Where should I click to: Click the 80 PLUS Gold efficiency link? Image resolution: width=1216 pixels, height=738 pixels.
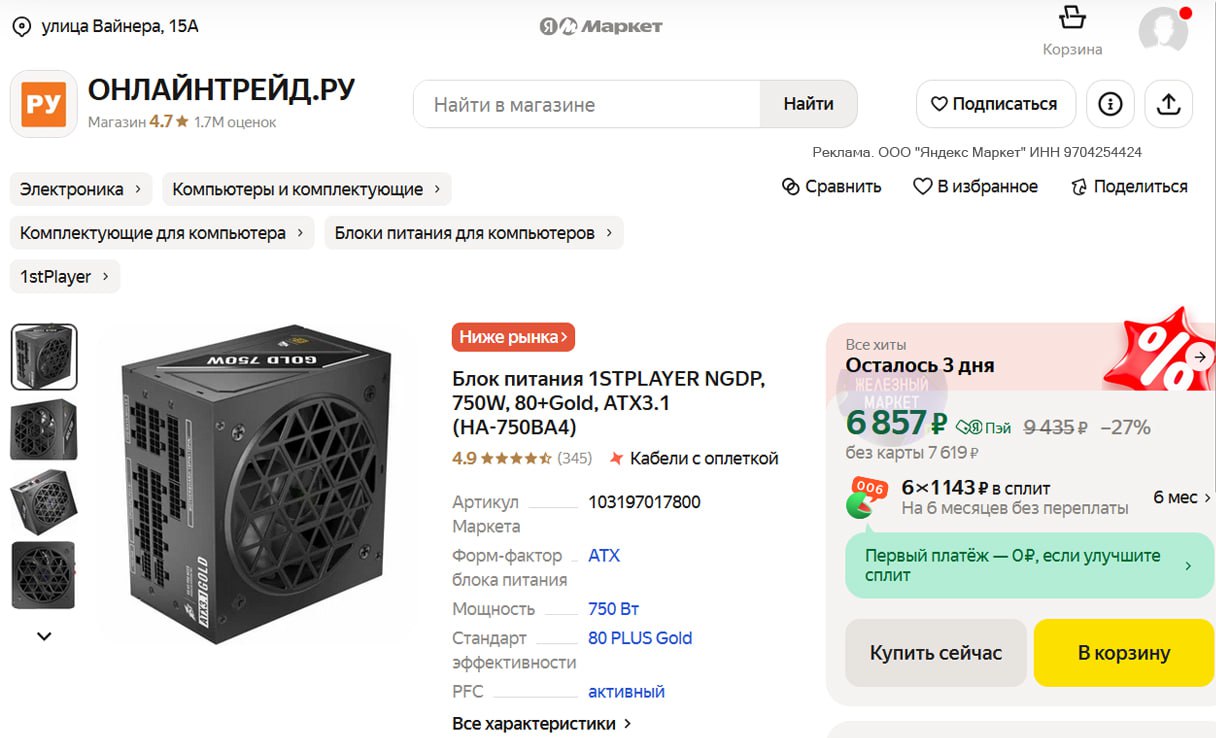tap(640, 638)
